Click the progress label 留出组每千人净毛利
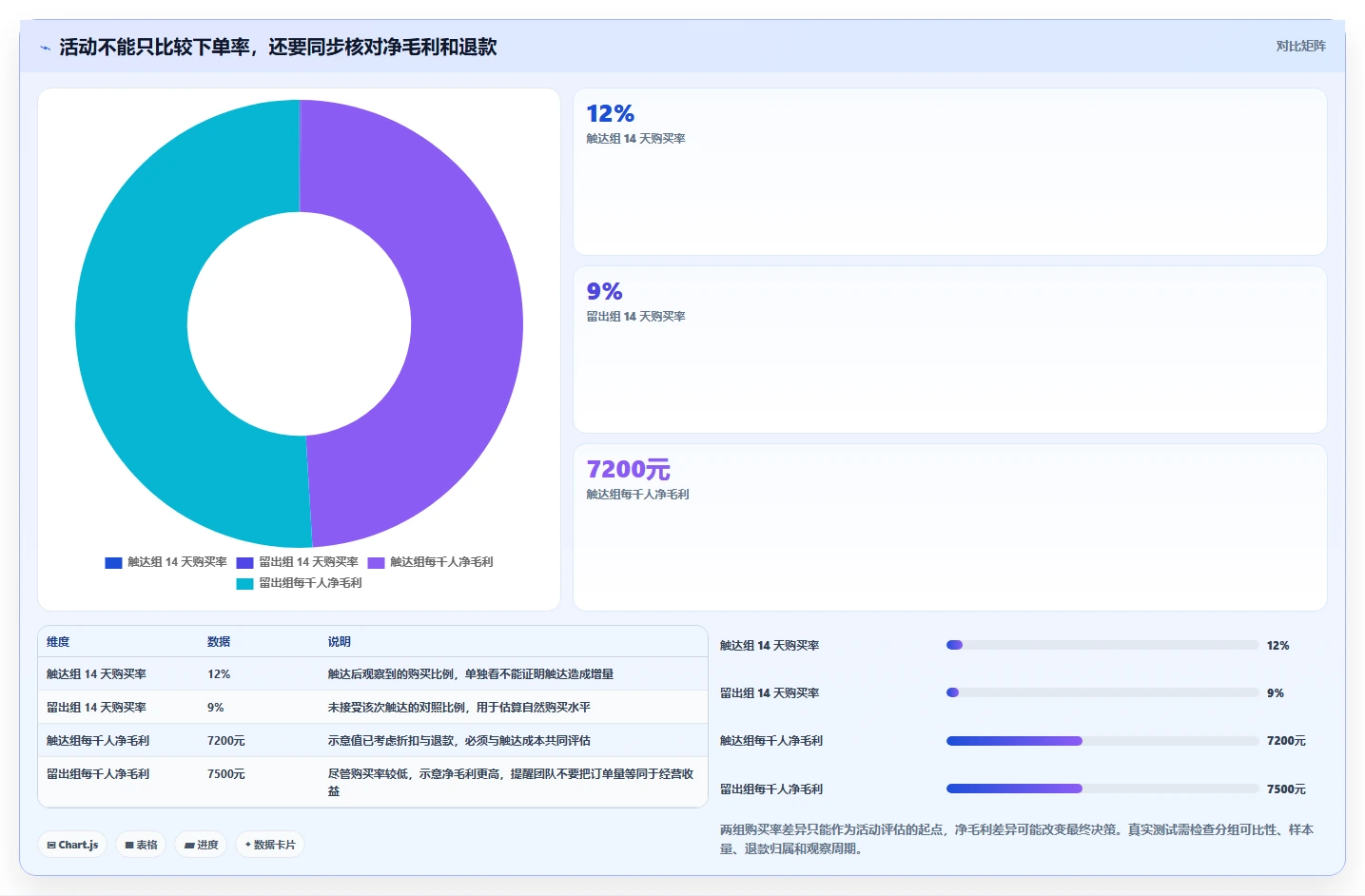 (771, 789)
